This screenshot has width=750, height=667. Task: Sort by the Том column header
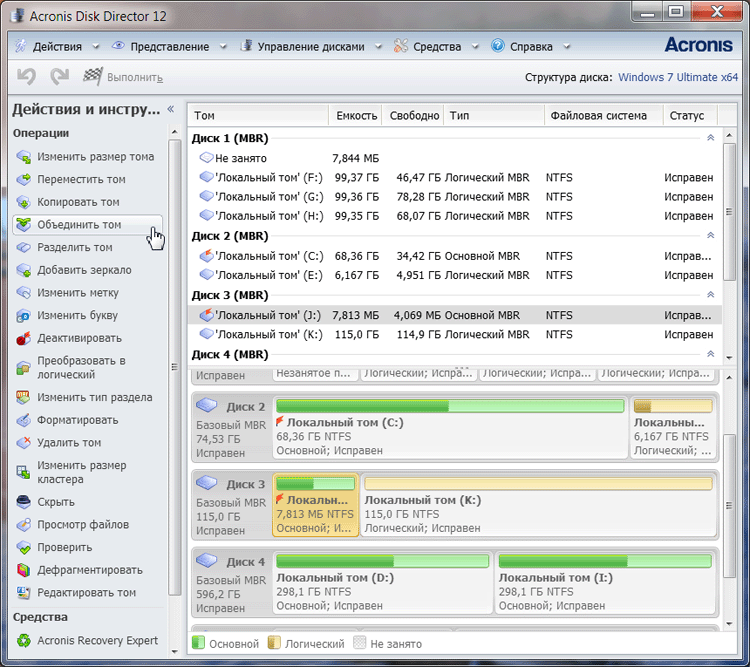coord(258,115)
